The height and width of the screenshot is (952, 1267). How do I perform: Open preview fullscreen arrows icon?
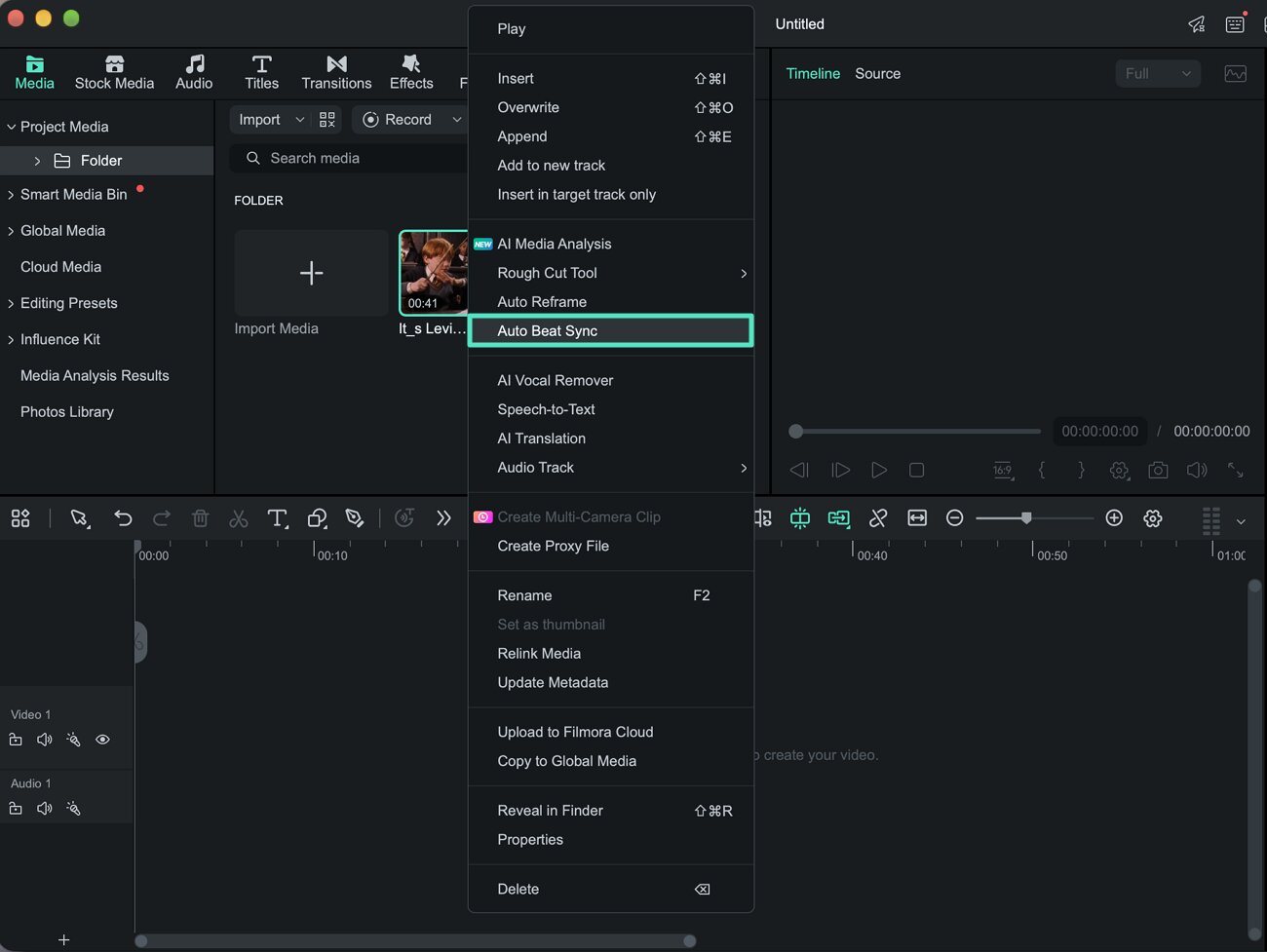(x=1236, y=471)
